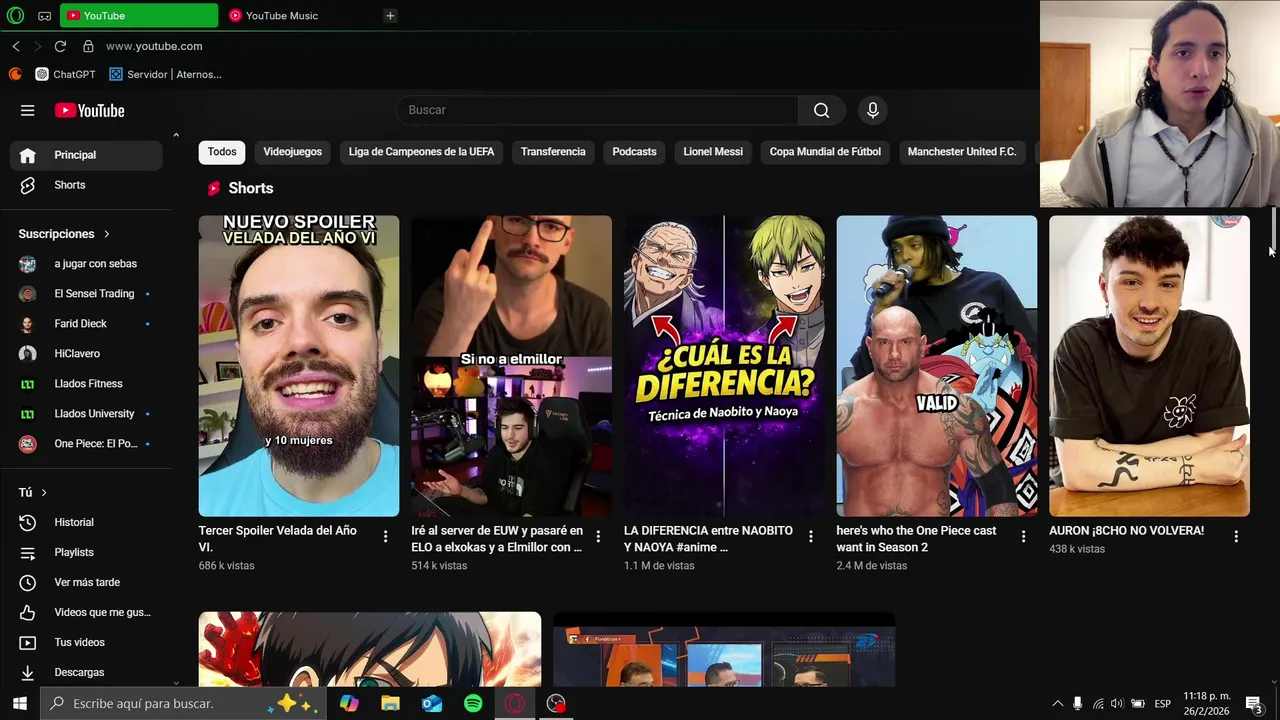Image resolution: width=1280 pixels, height=720 pixels.
Task: Click the address bar www.youtube.com
Action: pos(154,46)
